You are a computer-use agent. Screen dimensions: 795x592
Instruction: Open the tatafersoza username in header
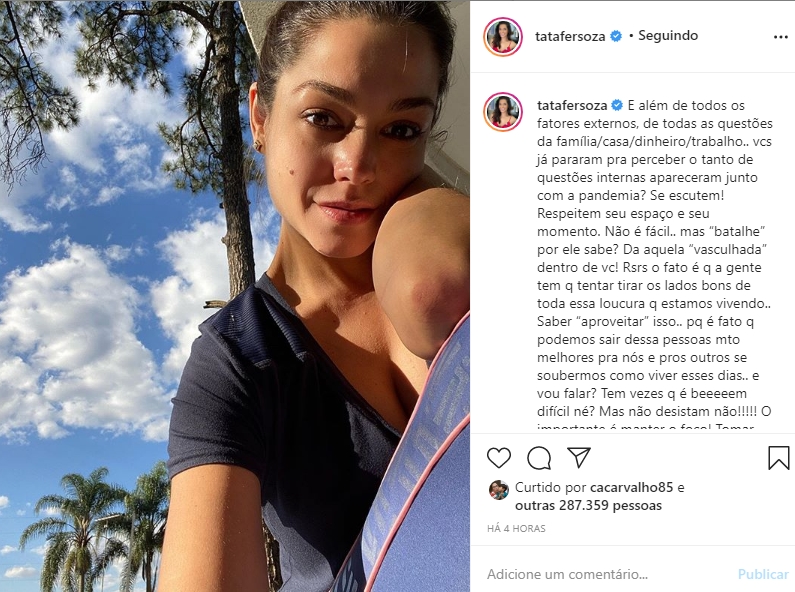570,36
